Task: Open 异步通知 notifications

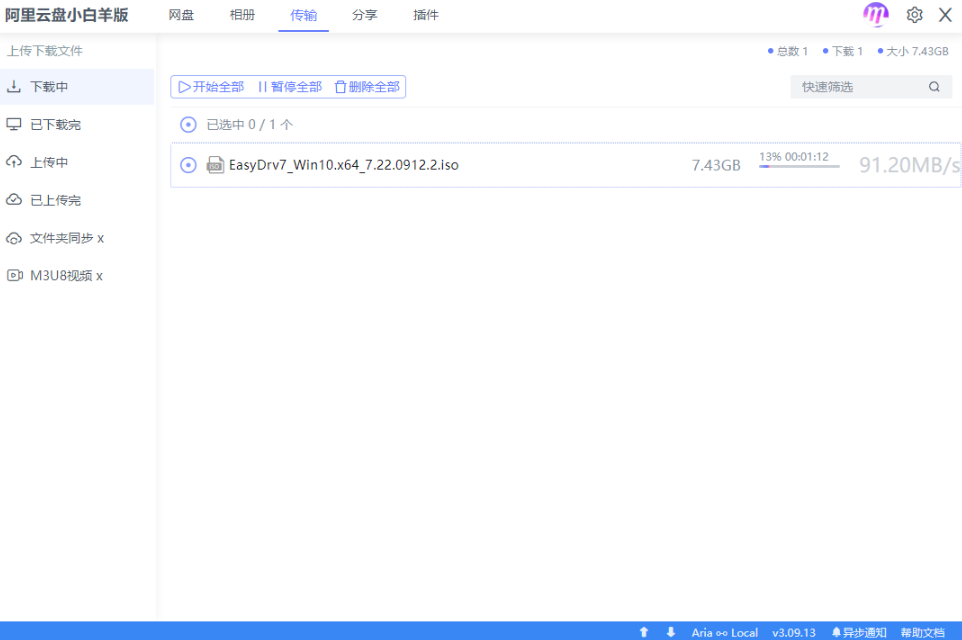Action: coord(859,633)
